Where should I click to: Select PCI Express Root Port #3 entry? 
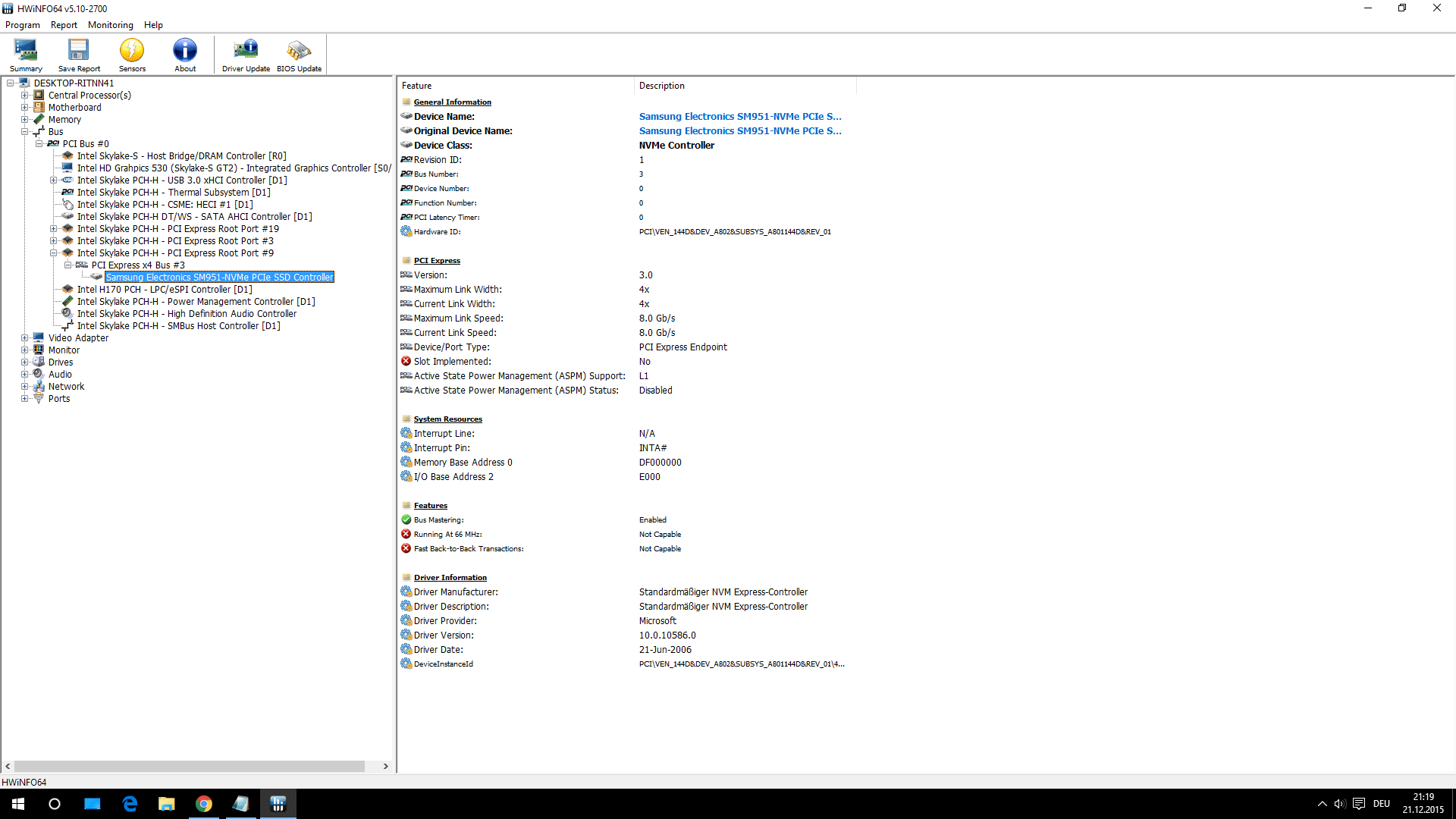pos(174,241)
